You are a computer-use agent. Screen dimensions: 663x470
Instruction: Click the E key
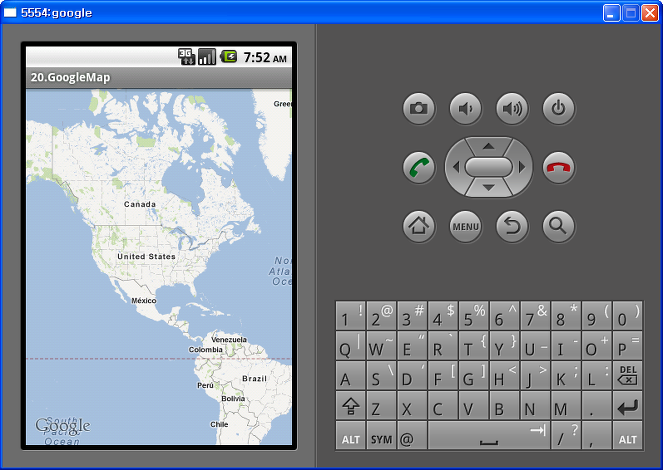click(412, 346)
